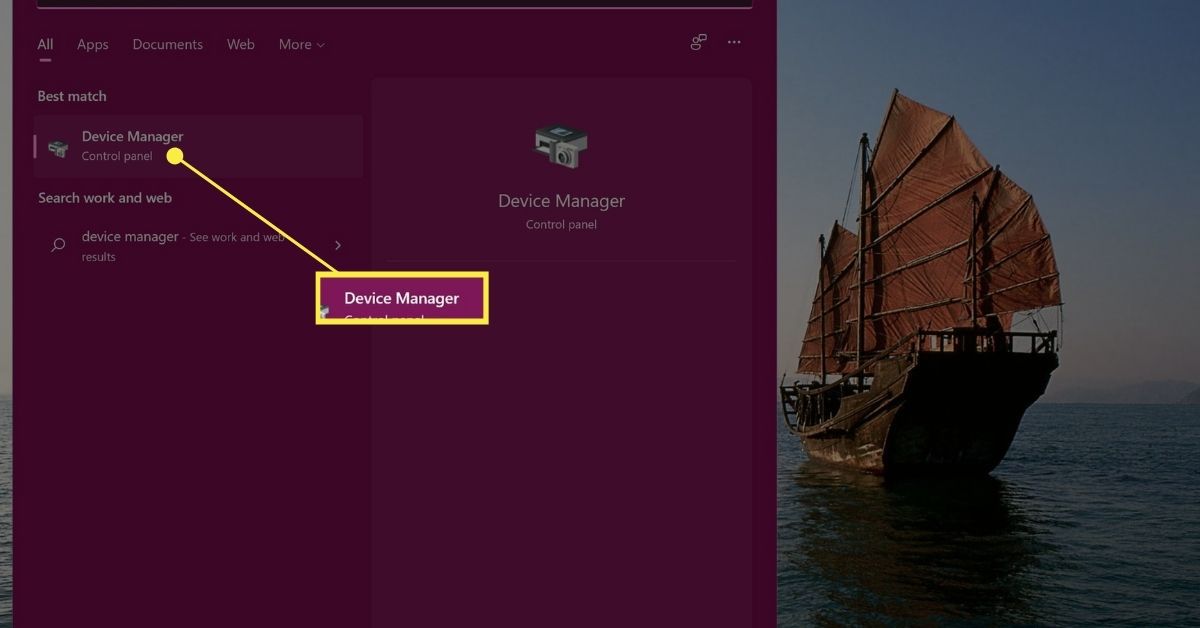Switch to the Web filter tab
Viewport: 1200px width, 628px height.
click(240, 45)
